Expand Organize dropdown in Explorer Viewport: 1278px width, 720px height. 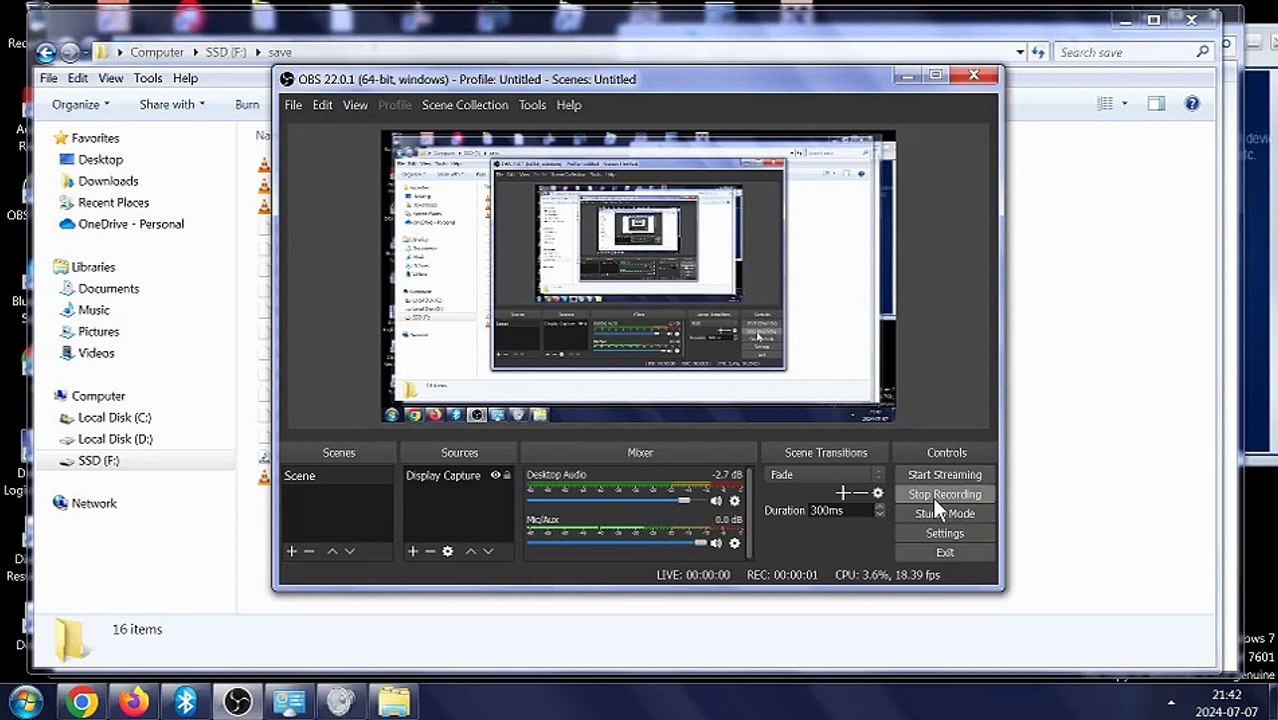108,104
